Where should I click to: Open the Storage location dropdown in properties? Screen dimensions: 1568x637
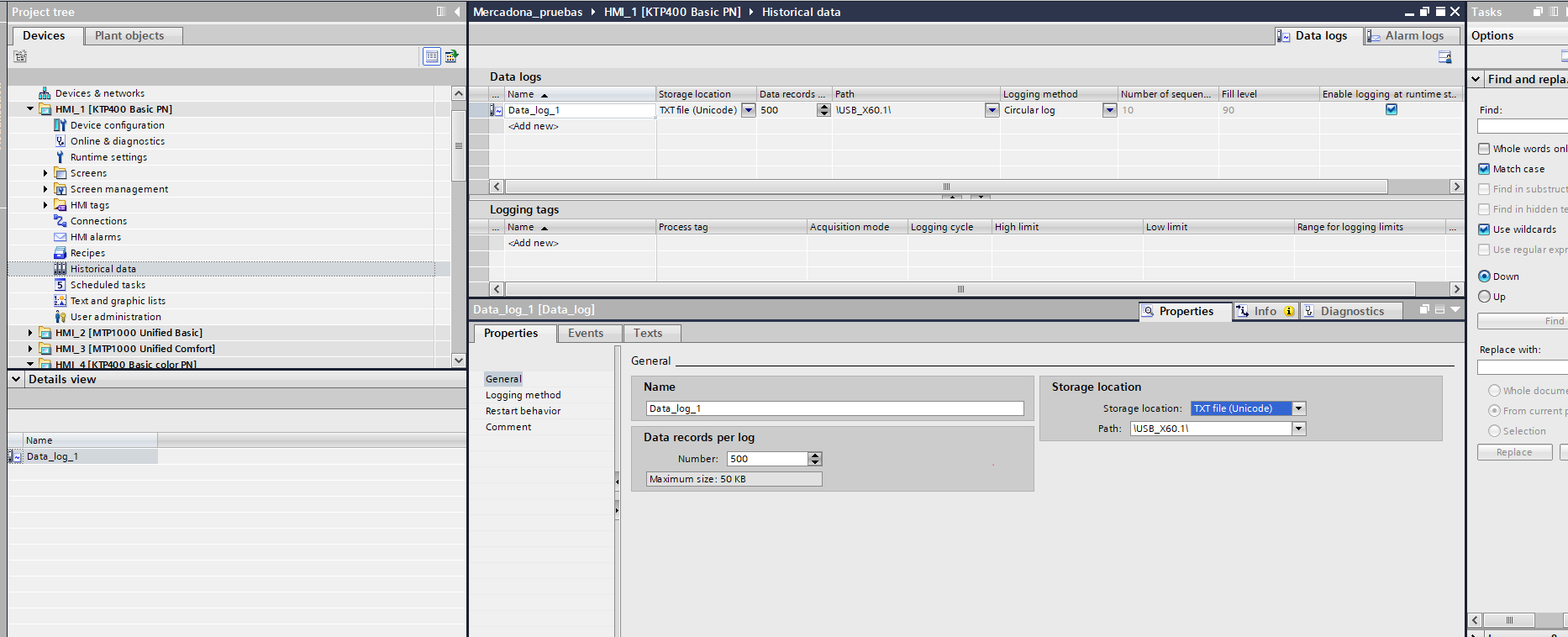point(1298,408)
